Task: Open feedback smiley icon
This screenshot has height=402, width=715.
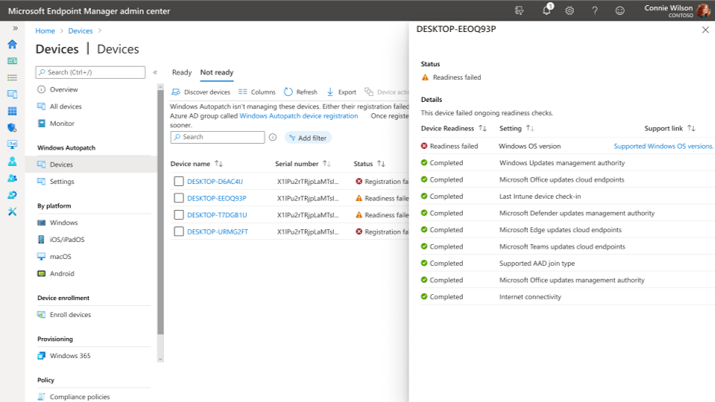Action: click(620, 10)
